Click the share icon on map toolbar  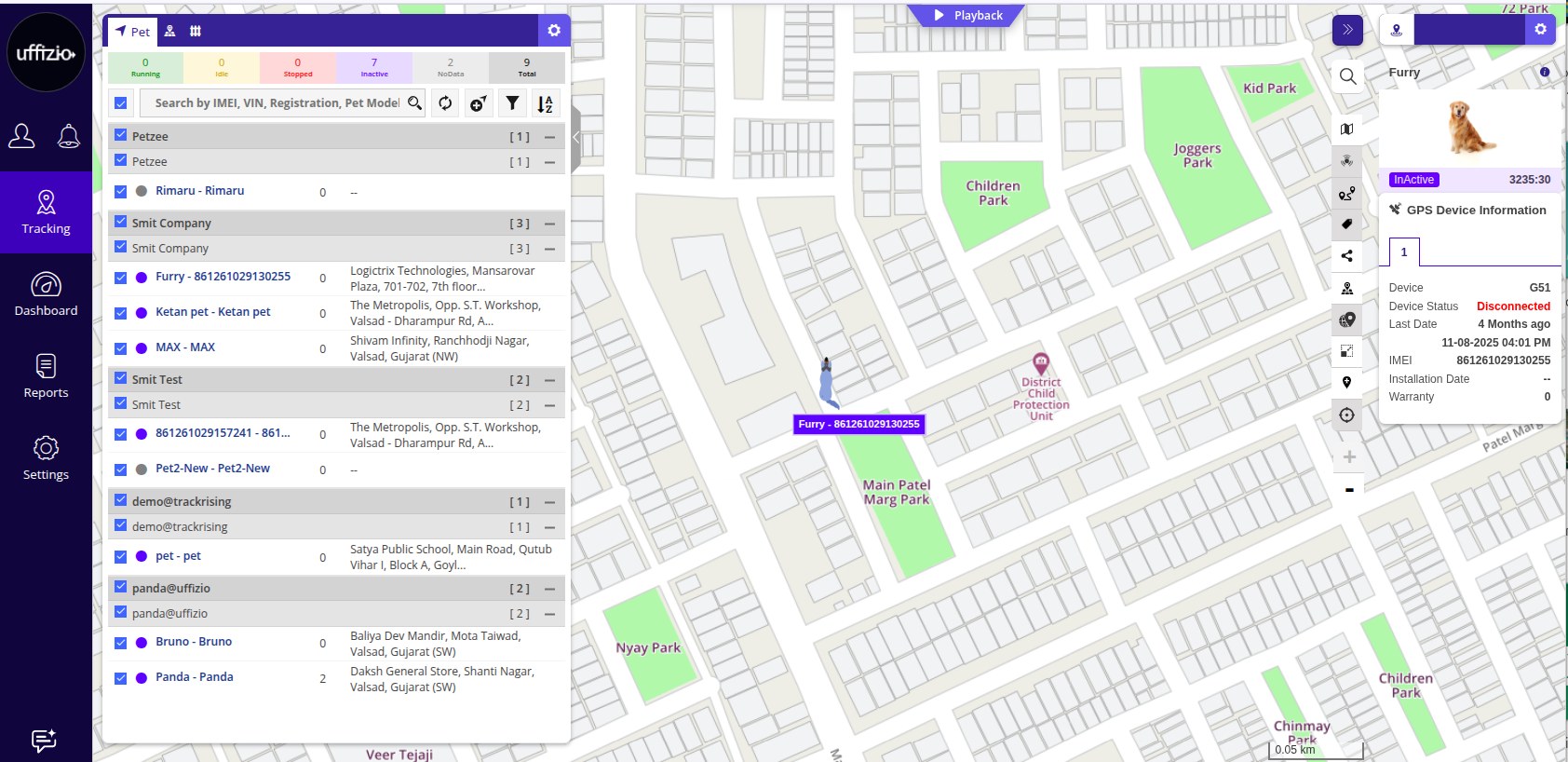point(1346,255)
